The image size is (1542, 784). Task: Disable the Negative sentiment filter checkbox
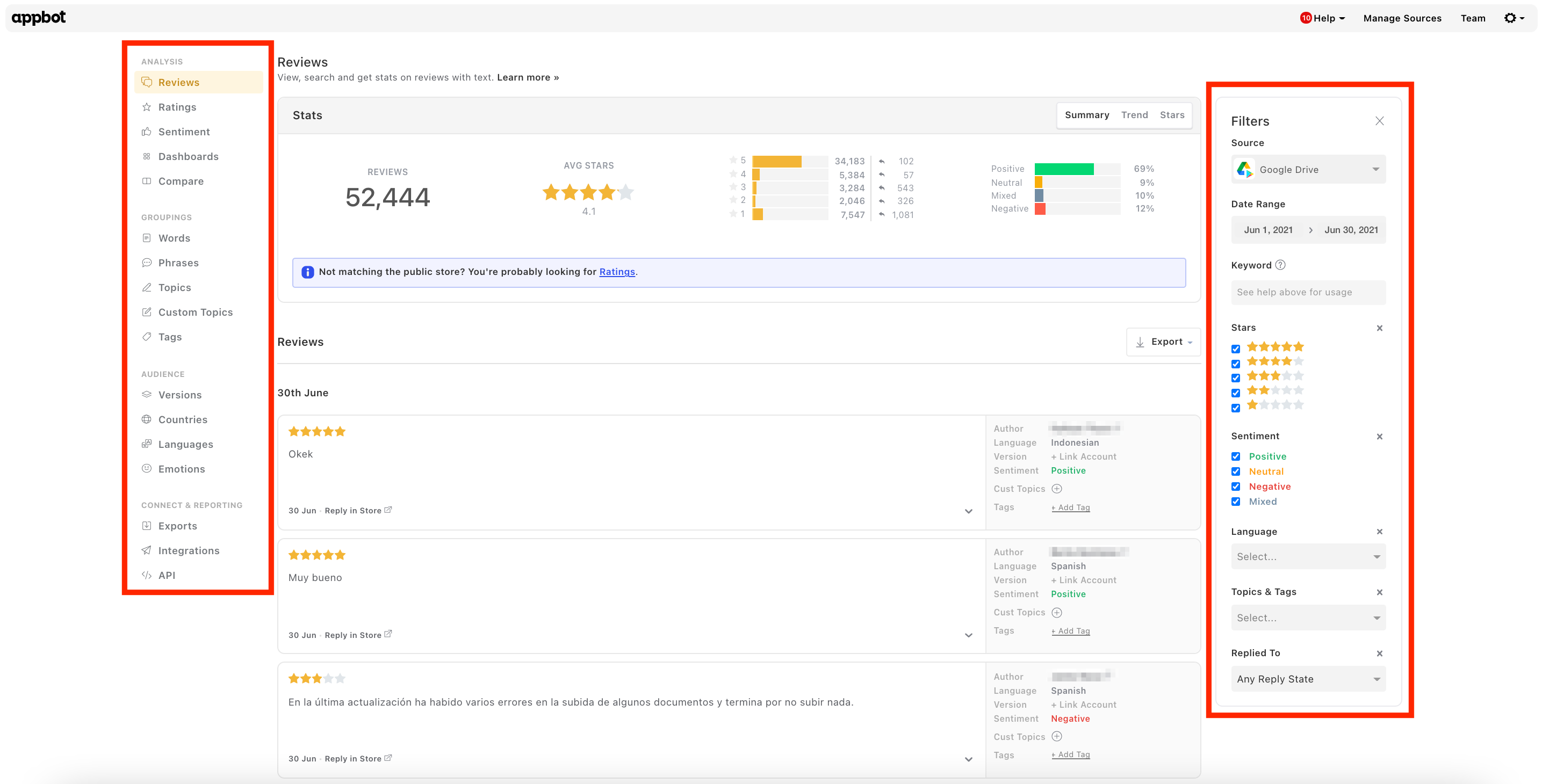coord(1236,487)
